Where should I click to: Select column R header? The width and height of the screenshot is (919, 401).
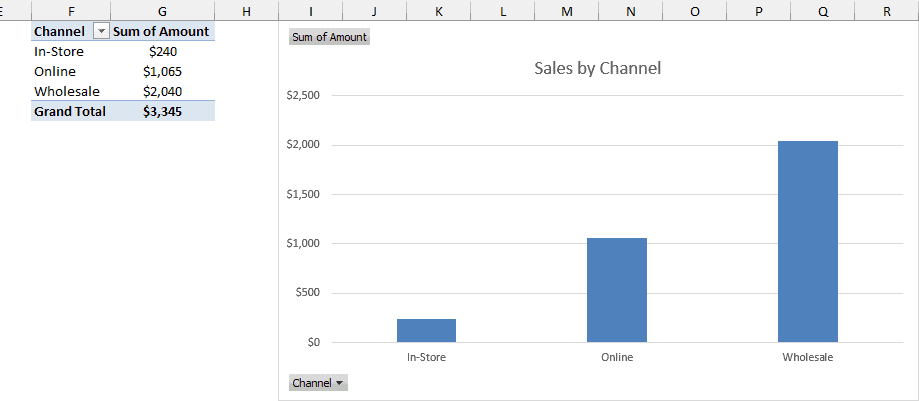[887, 11]
